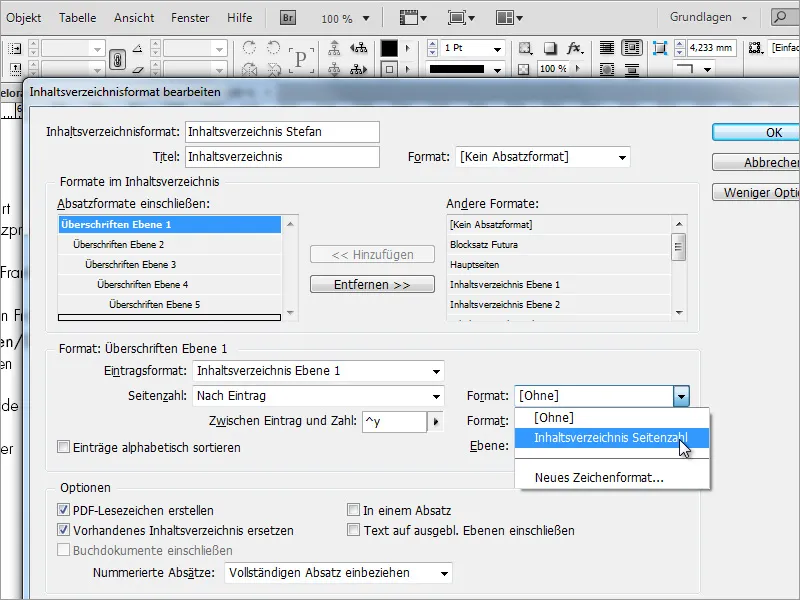800x600 pixels.
Task: Click the jump object text wrap icon
Action: 632,69
